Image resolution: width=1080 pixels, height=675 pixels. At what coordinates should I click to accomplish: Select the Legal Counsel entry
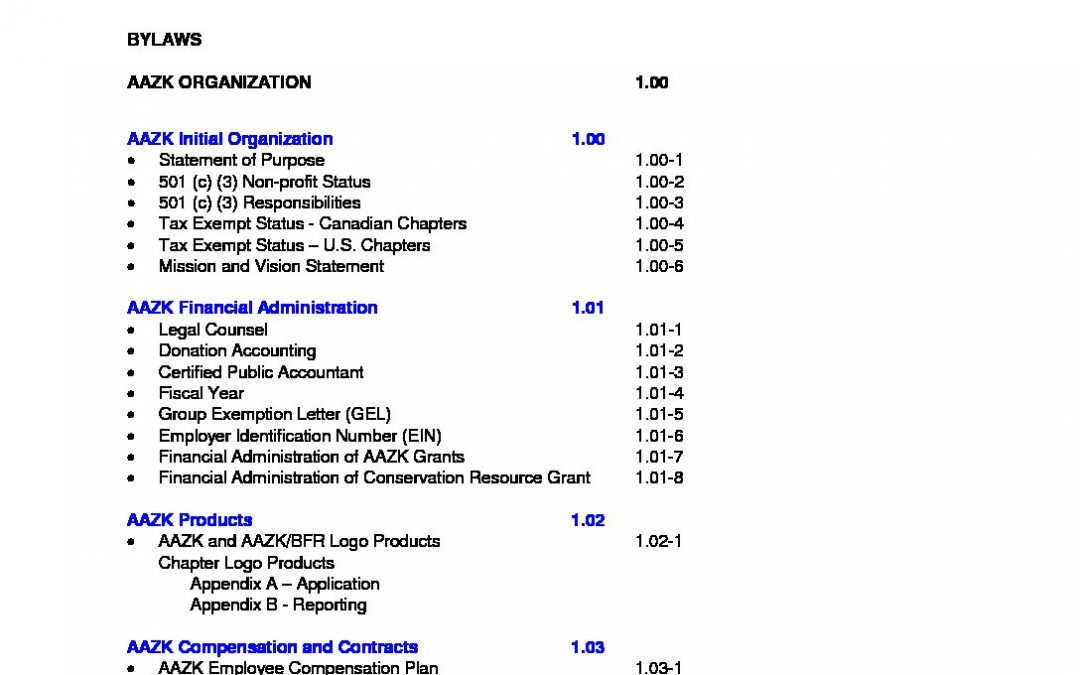213,330
